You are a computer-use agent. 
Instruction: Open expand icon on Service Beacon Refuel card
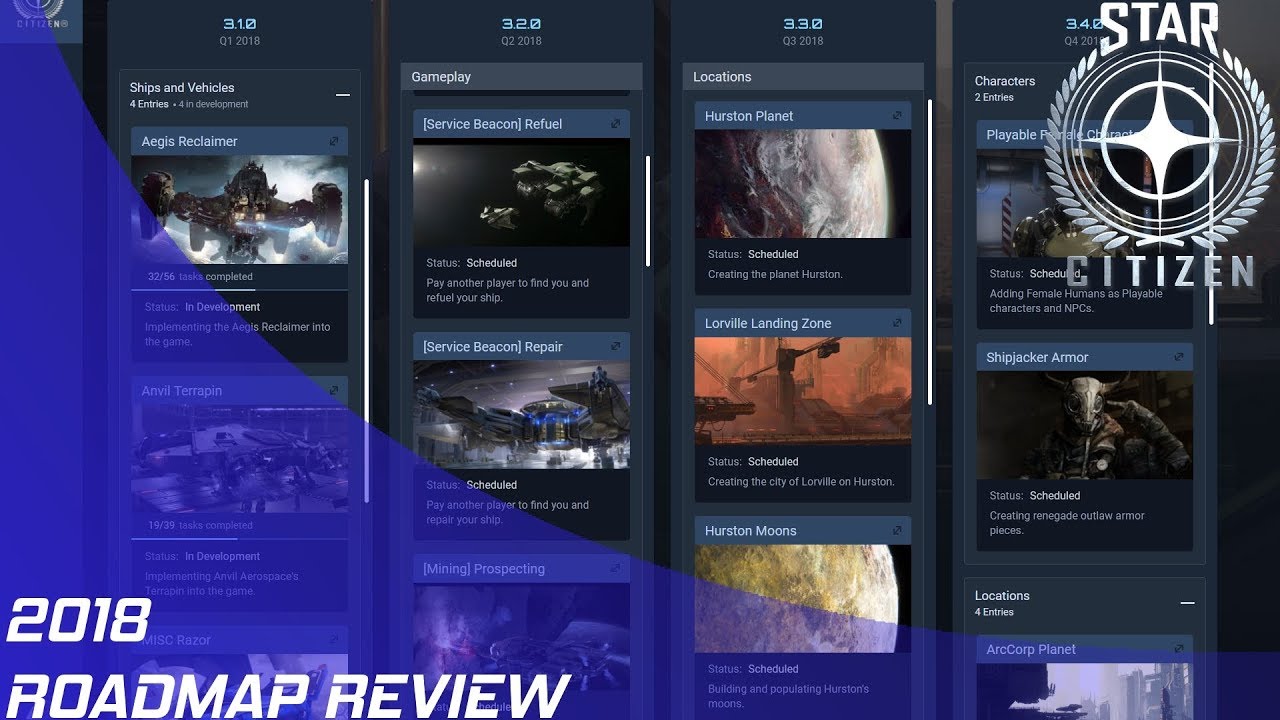[616, 124]
